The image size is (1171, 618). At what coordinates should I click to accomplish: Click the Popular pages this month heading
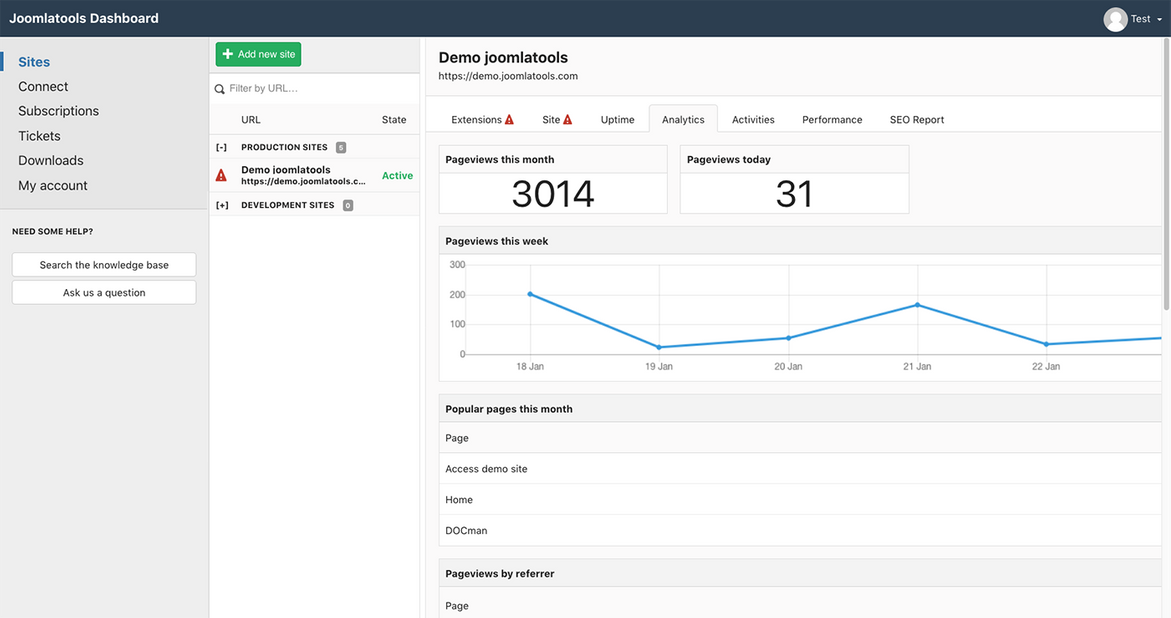pyautogui.click(x=509, y=409)
